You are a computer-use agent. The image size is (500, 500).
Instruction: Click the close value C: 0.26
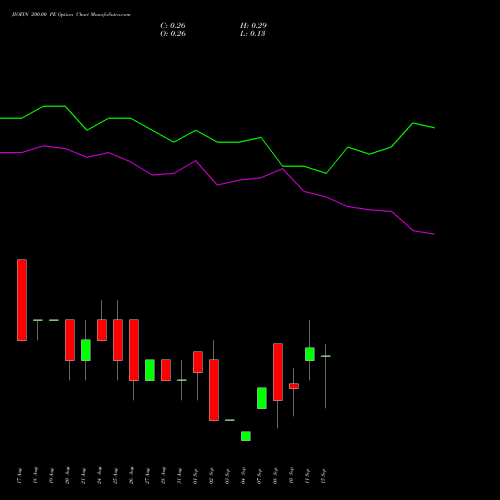tap(173, 26)
